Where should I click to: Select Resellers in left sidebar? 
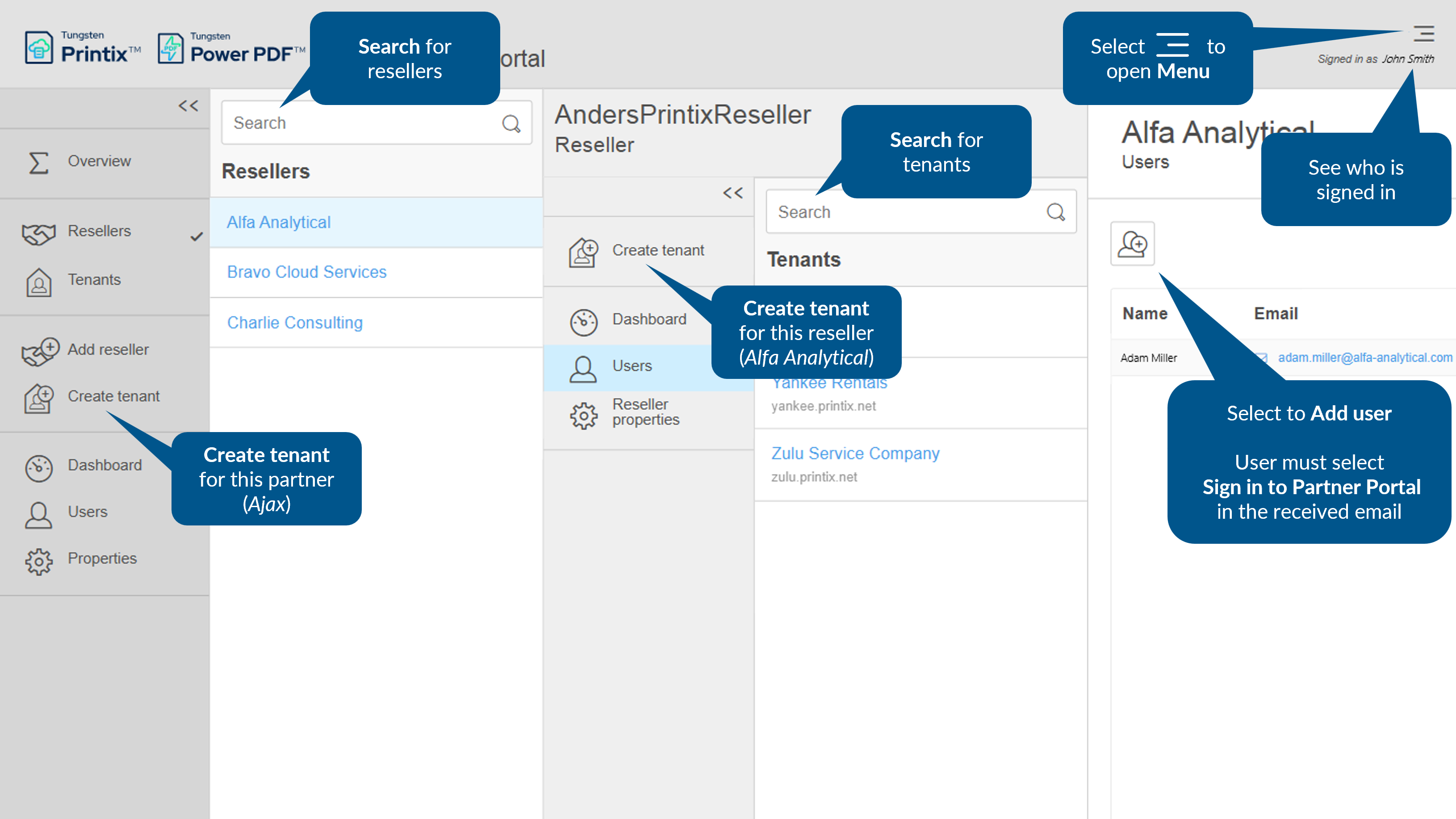click(99, 231)
